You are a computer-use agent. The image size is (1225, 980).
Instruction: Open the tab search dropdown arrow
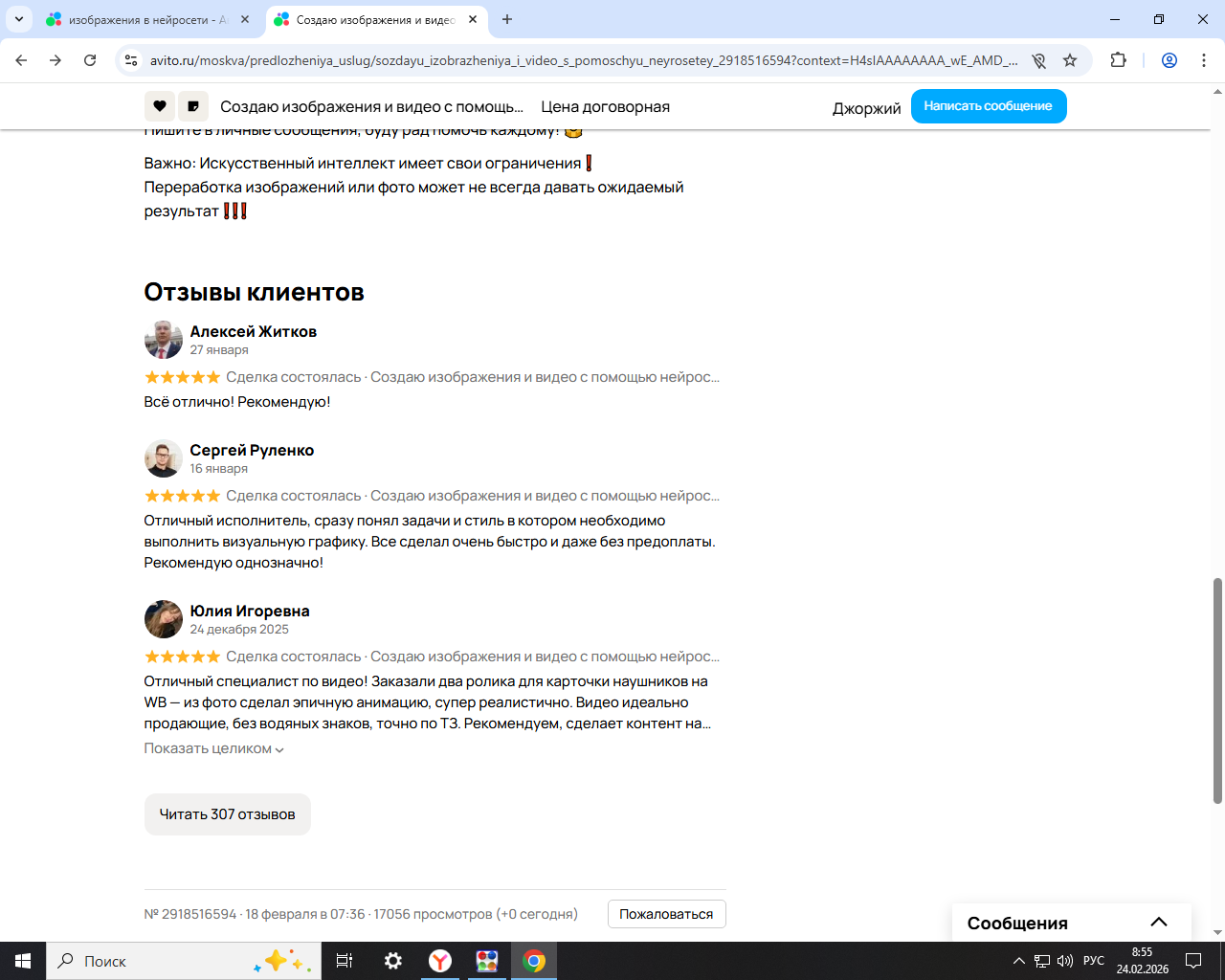[x=18, y=19]
